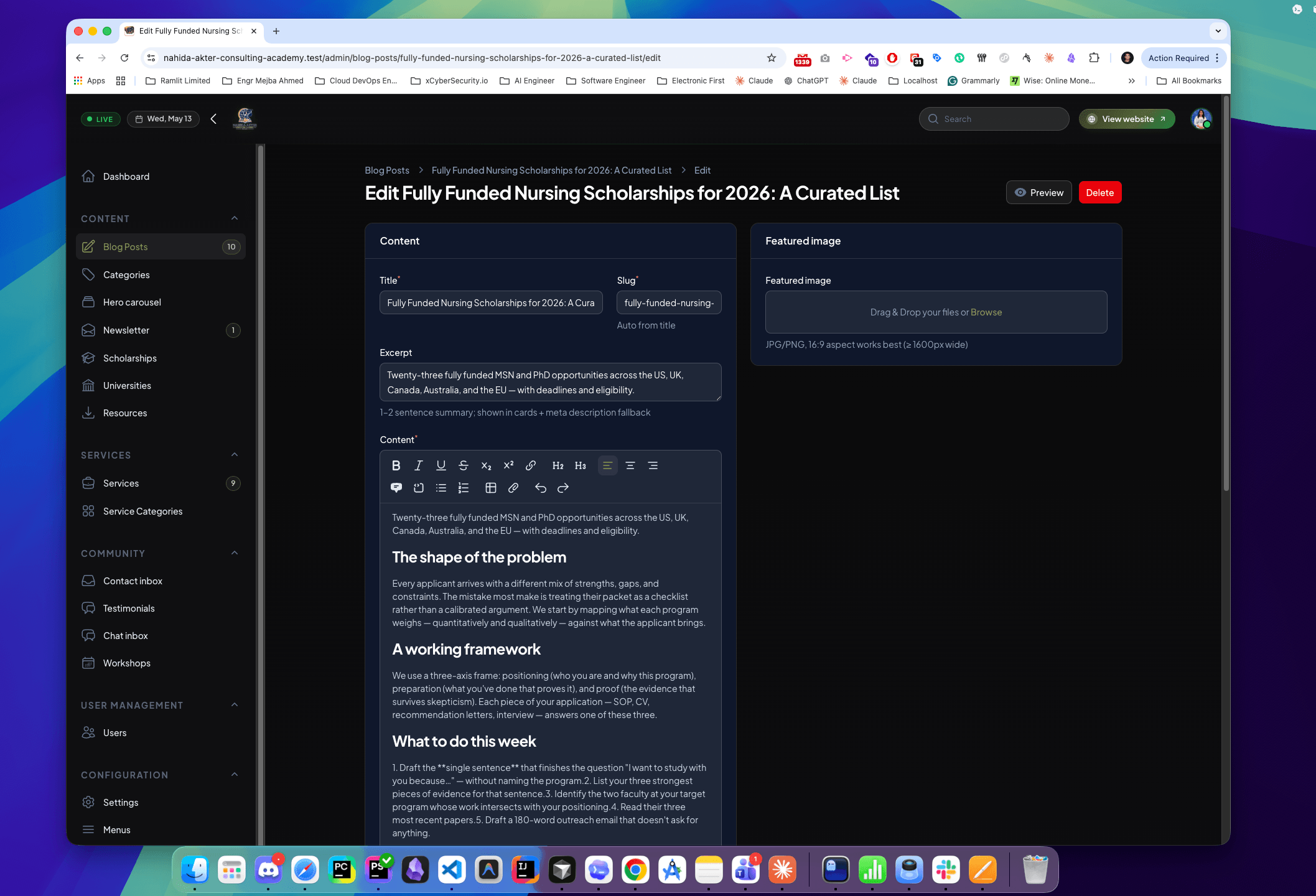
Task: Click View website button
Action: (x=1127, y=119)
